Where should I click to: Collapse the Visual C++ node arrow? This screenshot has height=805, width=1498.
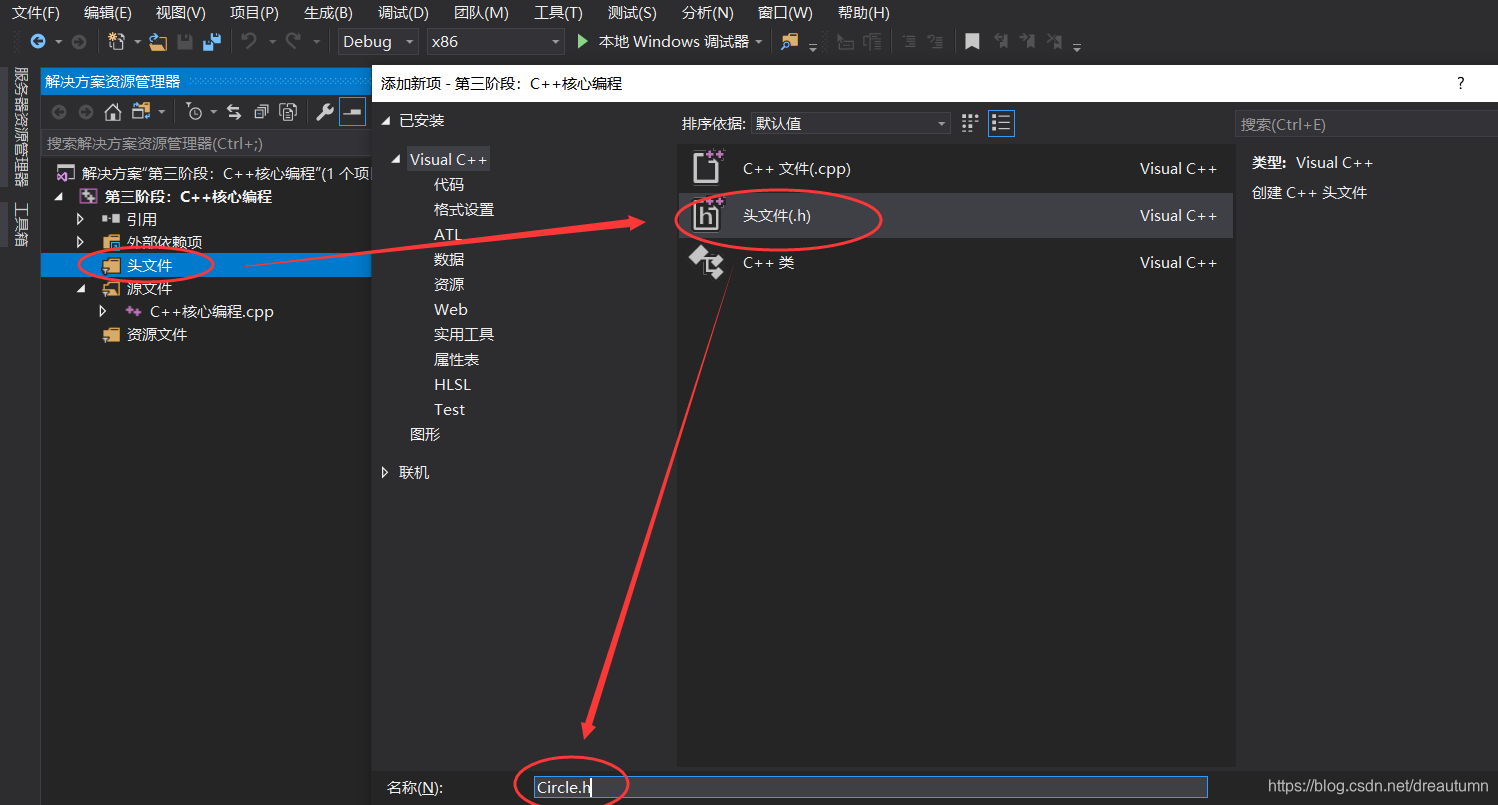398,160
